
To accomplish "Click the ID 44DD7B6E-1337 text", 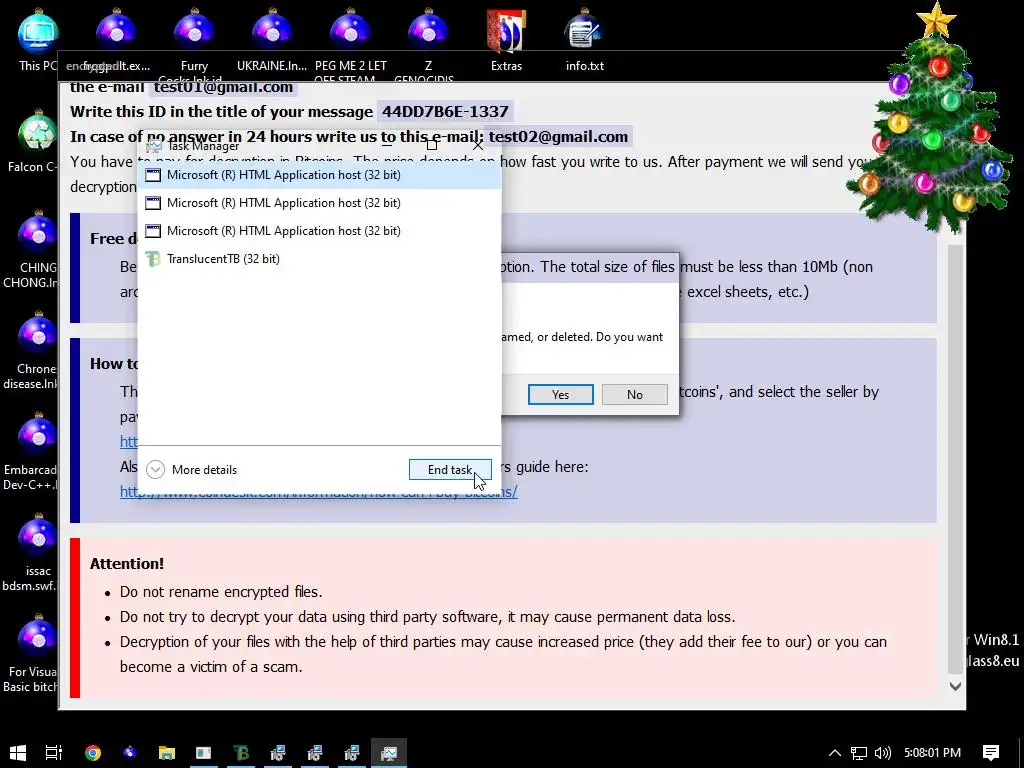I will (x=445, y=112).
